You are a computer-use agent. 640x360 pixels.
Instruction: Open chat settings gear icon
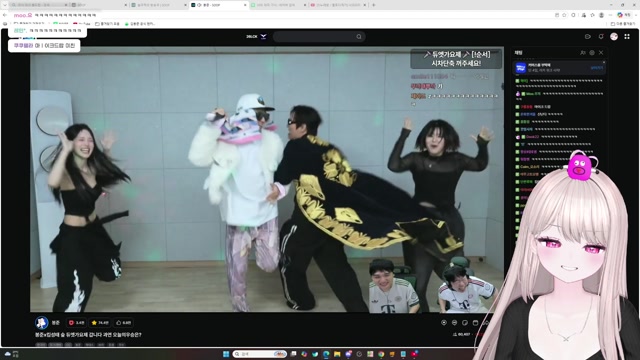(x=592, y=53)
